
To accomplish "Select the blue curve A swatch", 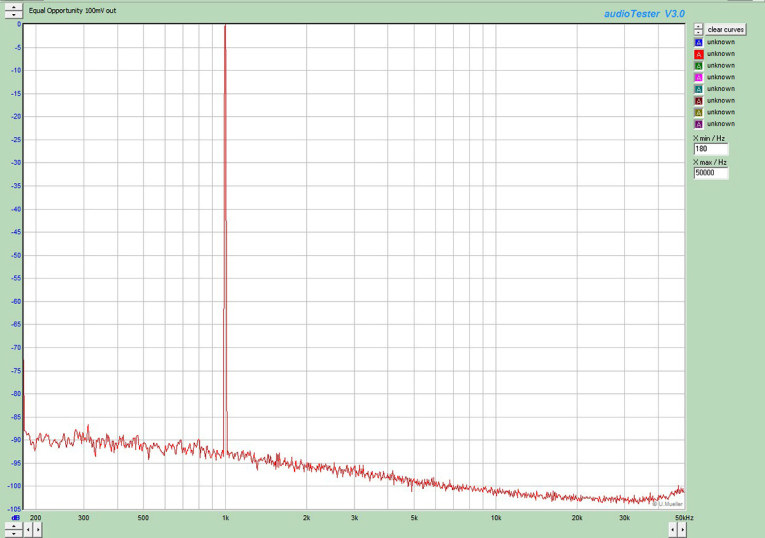I will [698, 42].
